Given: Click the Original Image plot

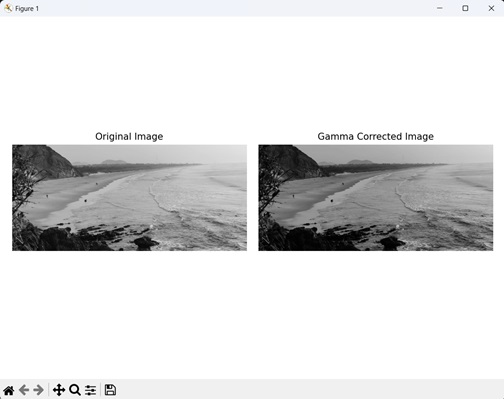Looking at the screenshot, I should click(129, 198).
